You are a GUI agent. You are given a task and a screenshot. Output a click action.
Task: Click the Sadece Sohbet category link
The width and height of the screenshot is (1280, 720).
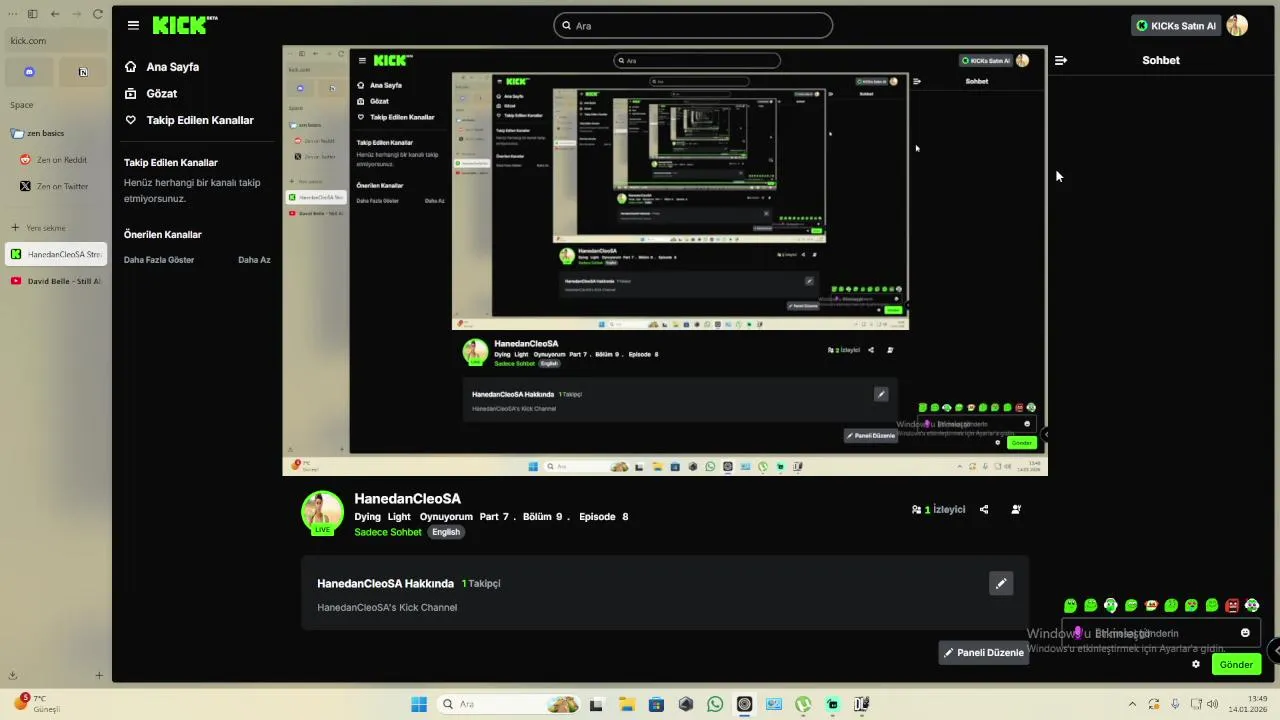pos(388,532)
